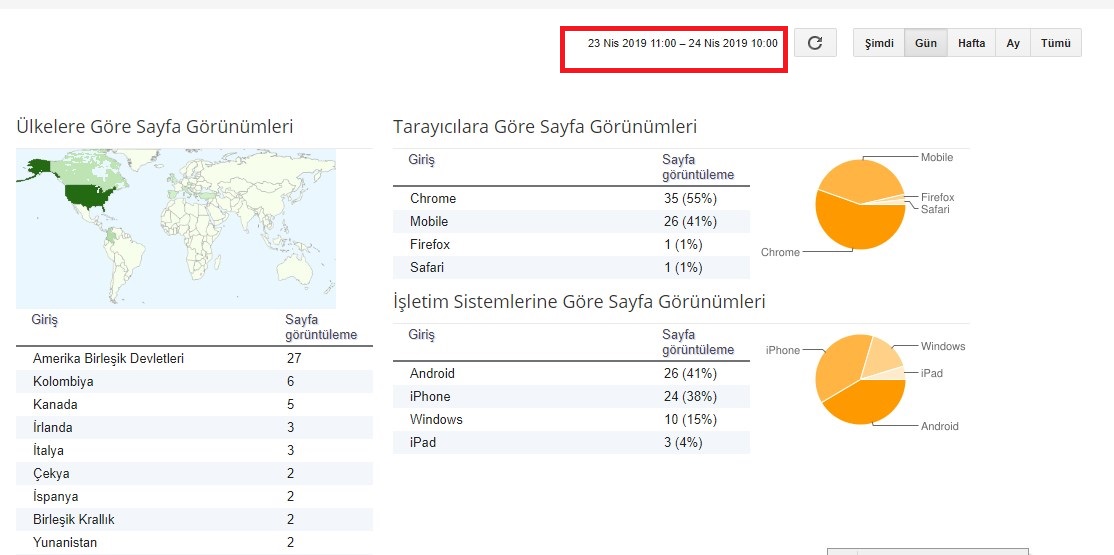
Task: Click the Kolombiya country row
Action: point(194,382)
